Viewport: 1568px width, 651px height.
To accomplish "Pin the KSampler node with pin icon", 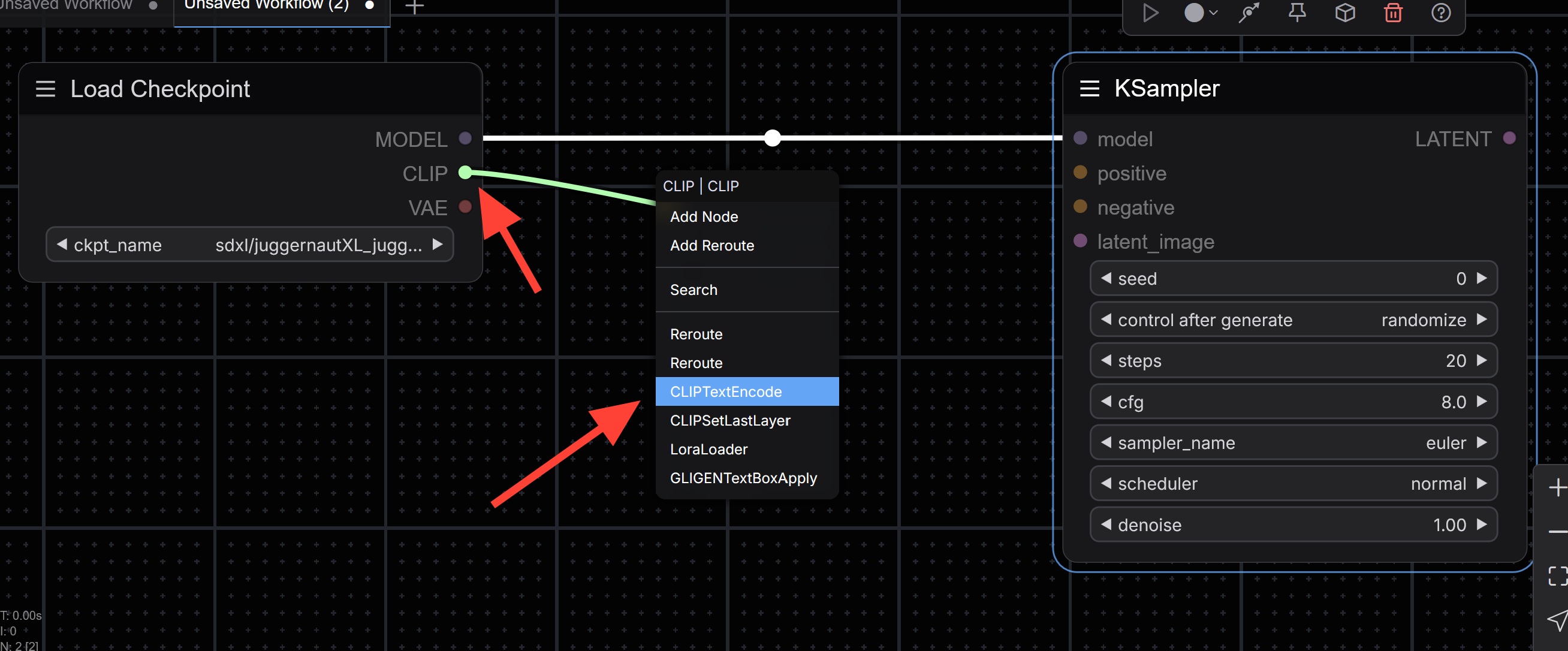I will pos(1297,12).
